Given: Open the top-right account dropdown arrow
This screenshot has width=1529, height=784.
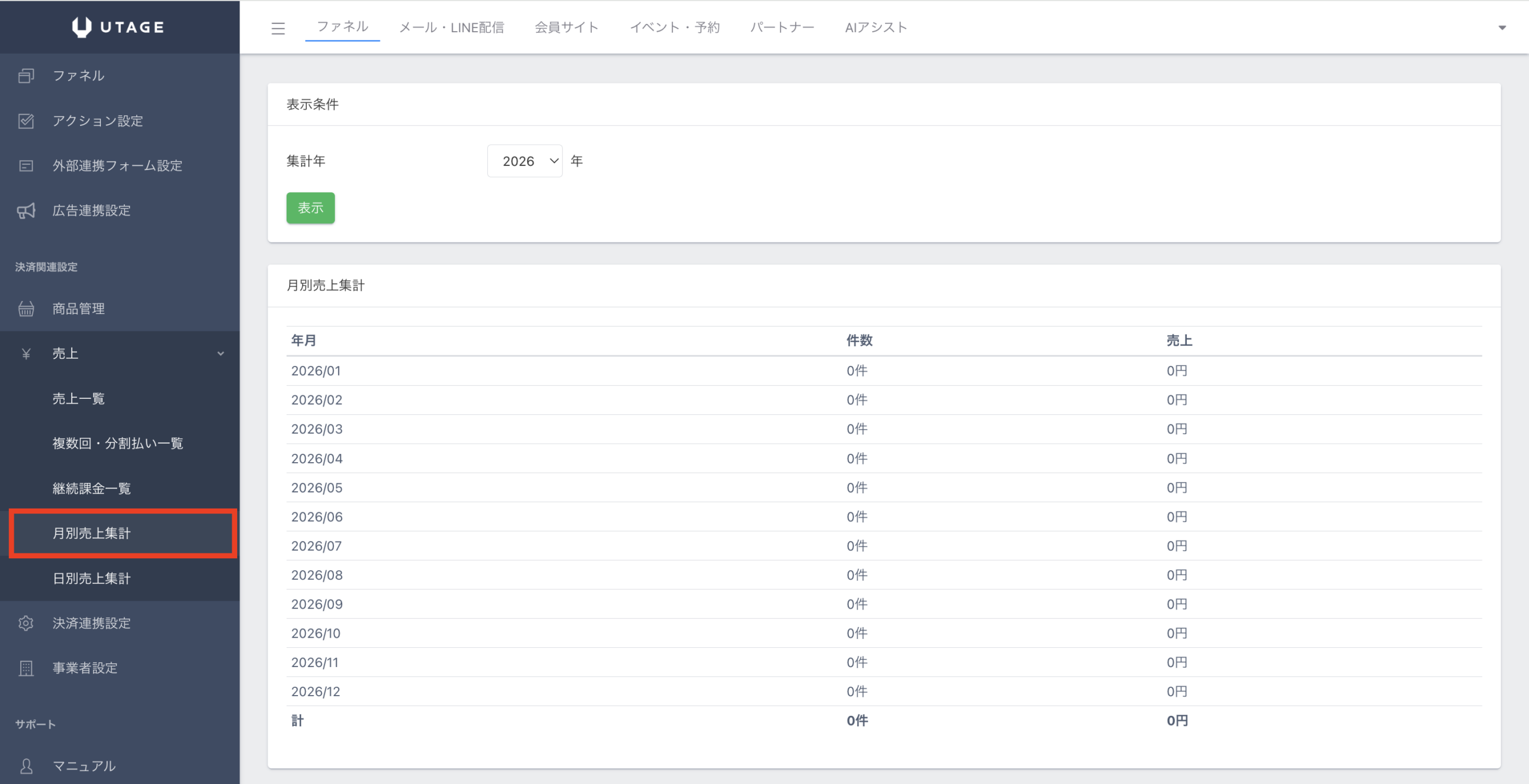Looking at the screenshot, I should 1502,27.
